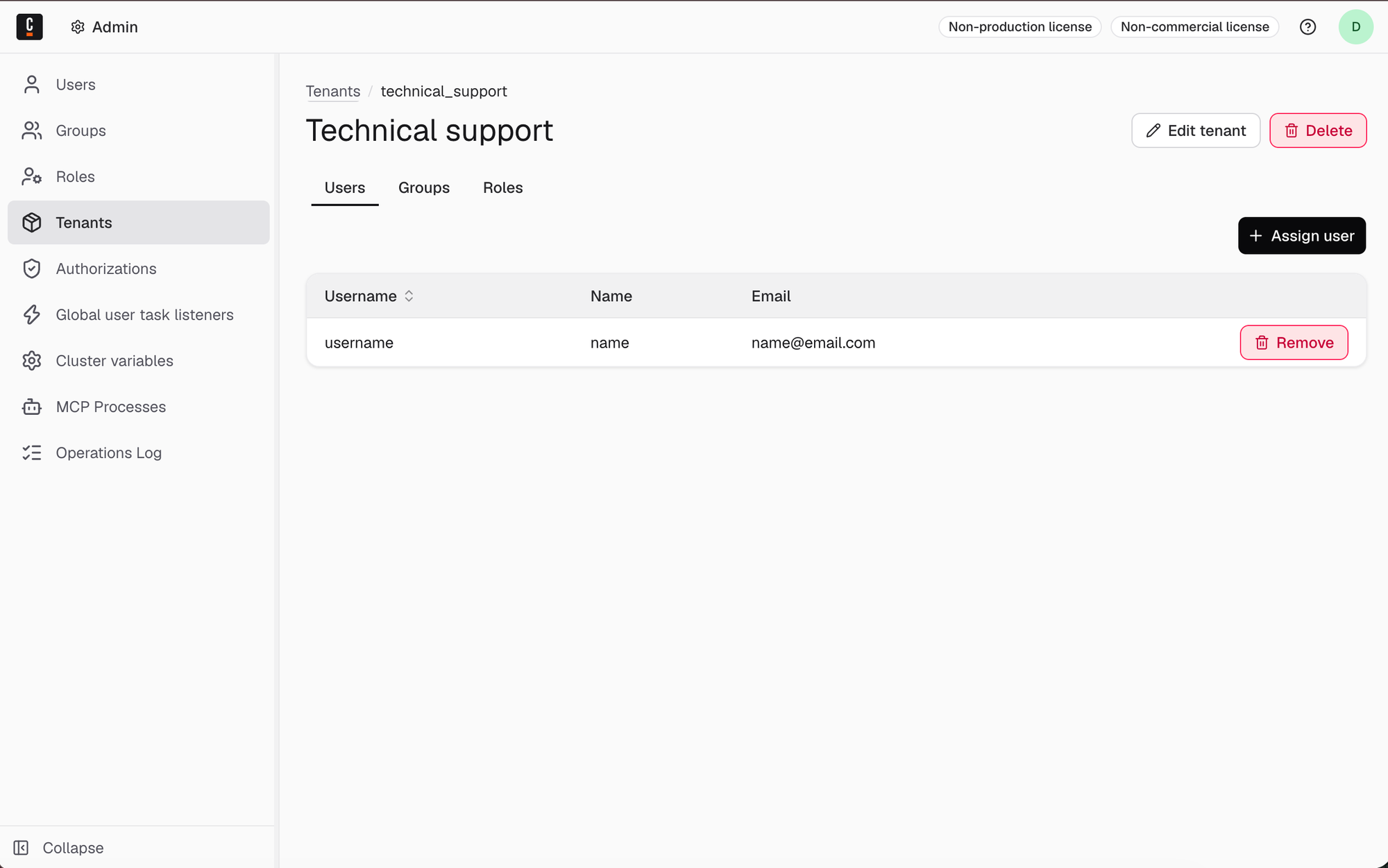Go to Operations Log in sidebar

tap(139, 453)
